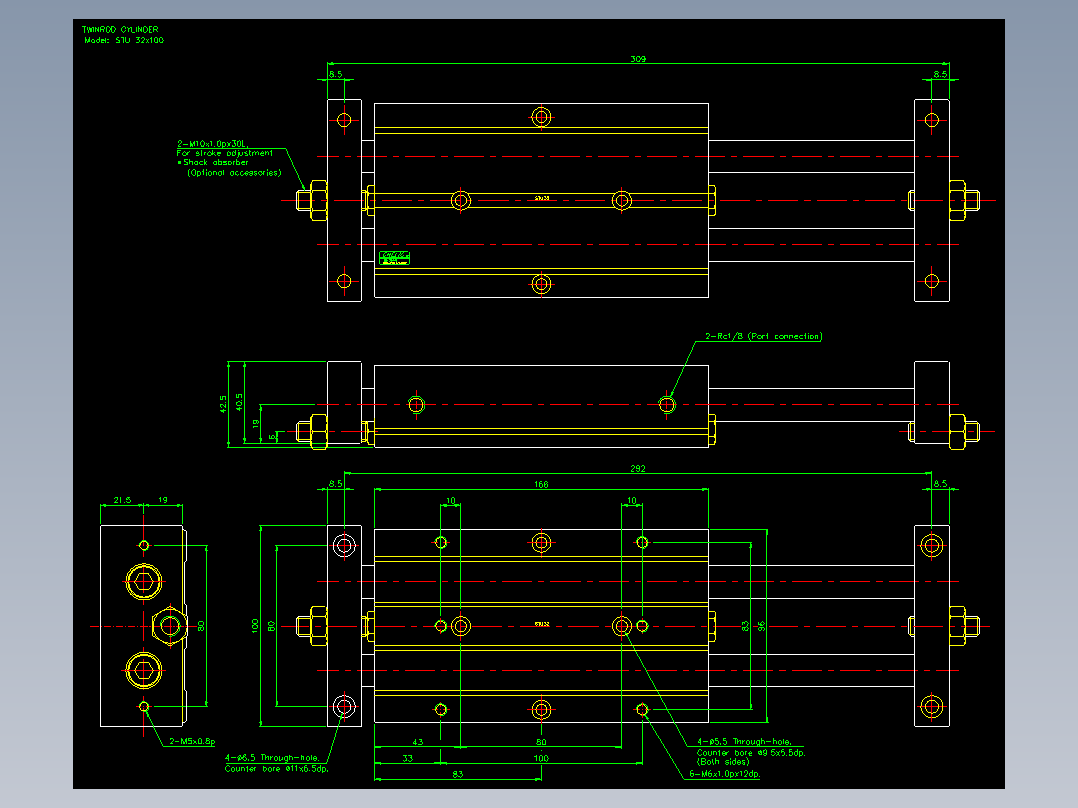
Task: Select the Model: STU 32x100 label
Action: pos(124,40)
